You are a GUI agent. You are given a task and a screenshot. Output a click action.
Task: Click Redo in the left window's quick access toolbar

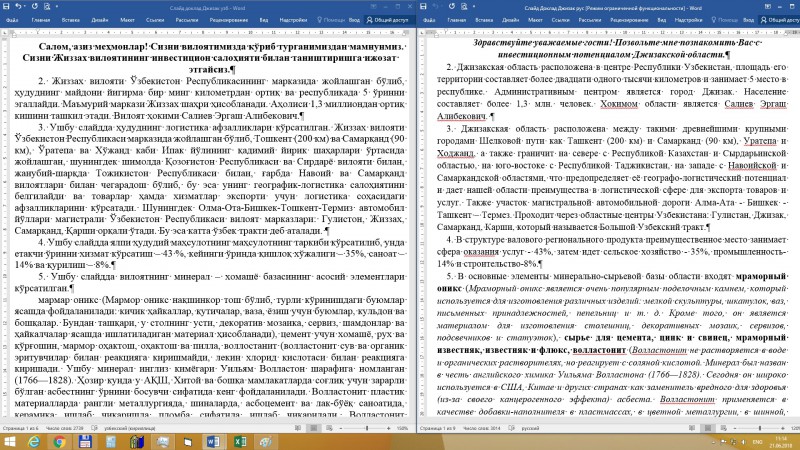[35, 7]
